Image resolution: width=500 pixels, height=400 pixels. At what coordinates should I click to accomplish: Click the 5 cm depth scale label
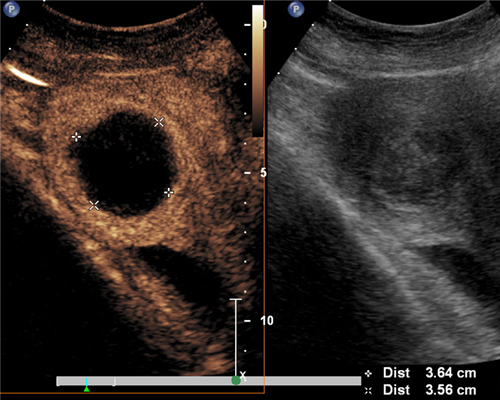(x=263, y=173)
